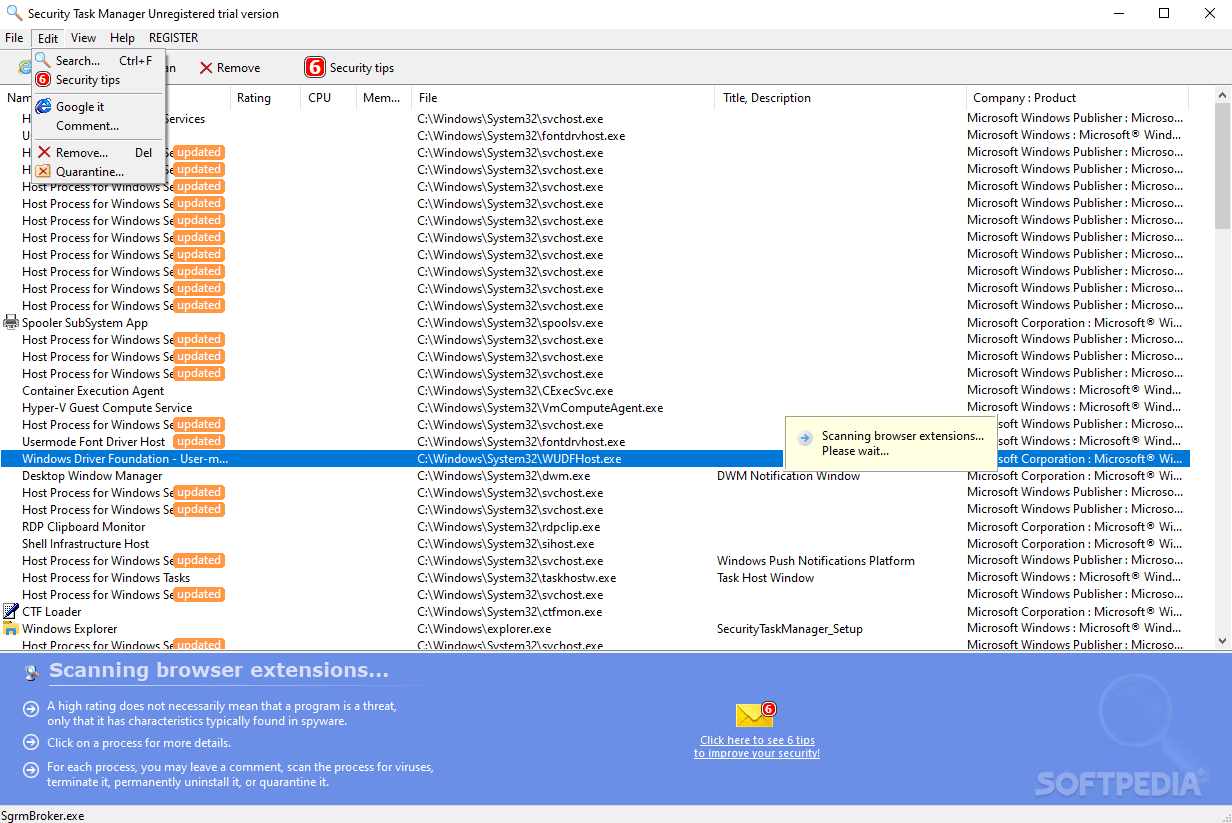This screenshot has width=1232, height=823.
Task: Open the REGISTER menu item
Action: pos(174,38)
